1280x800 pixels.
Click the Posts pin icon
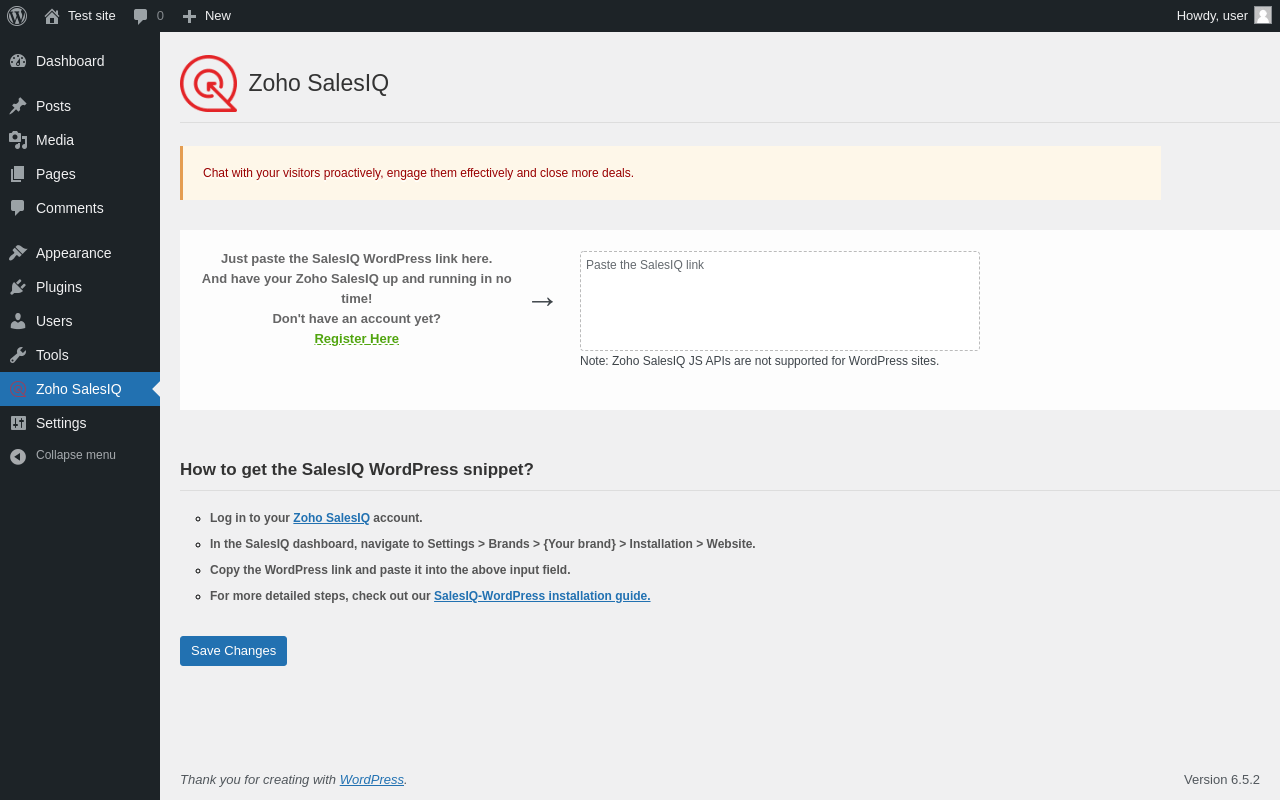(18, 106)
